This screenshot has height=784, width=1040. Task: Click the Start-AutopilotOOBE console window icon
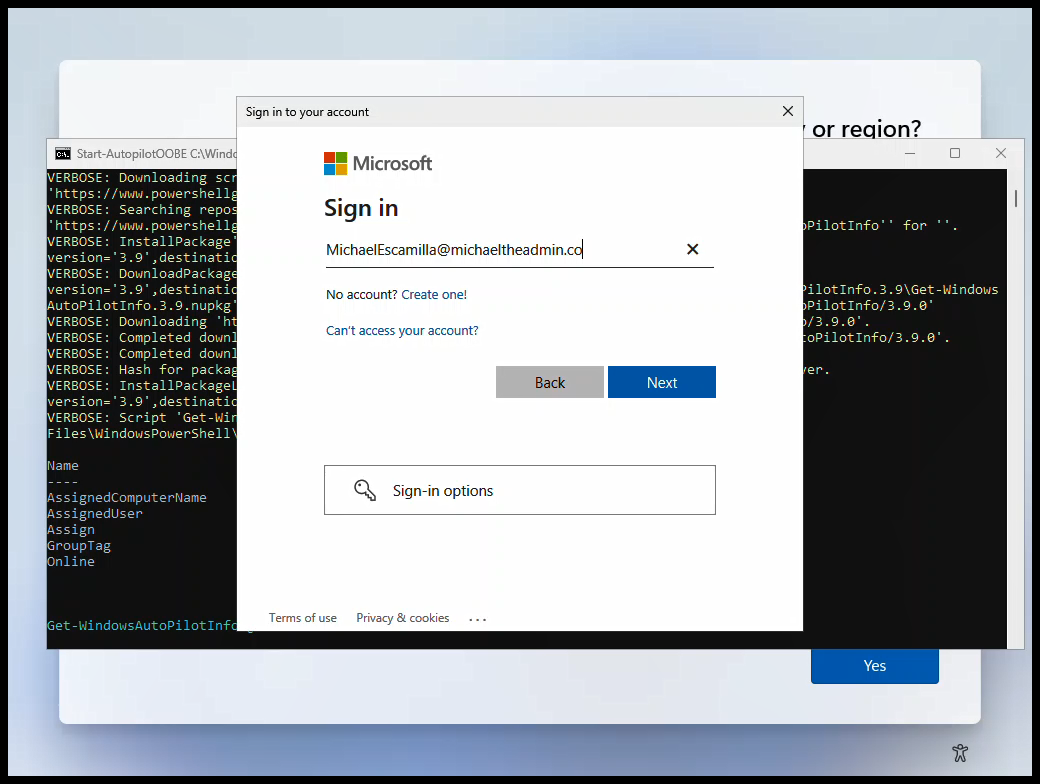pyautogui.click(x=62, y=154)
